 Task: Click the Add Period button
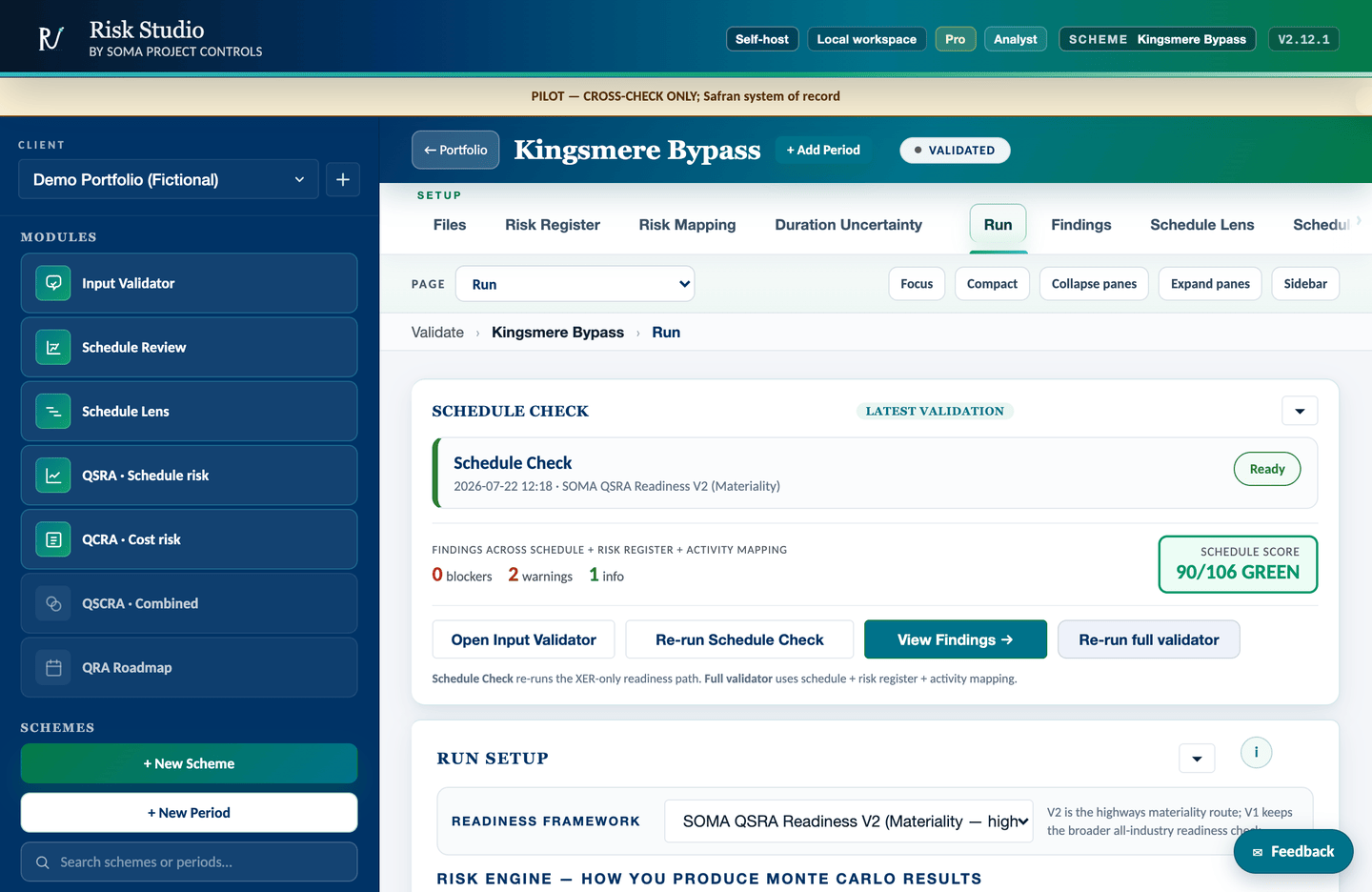(x=823, y=150)
